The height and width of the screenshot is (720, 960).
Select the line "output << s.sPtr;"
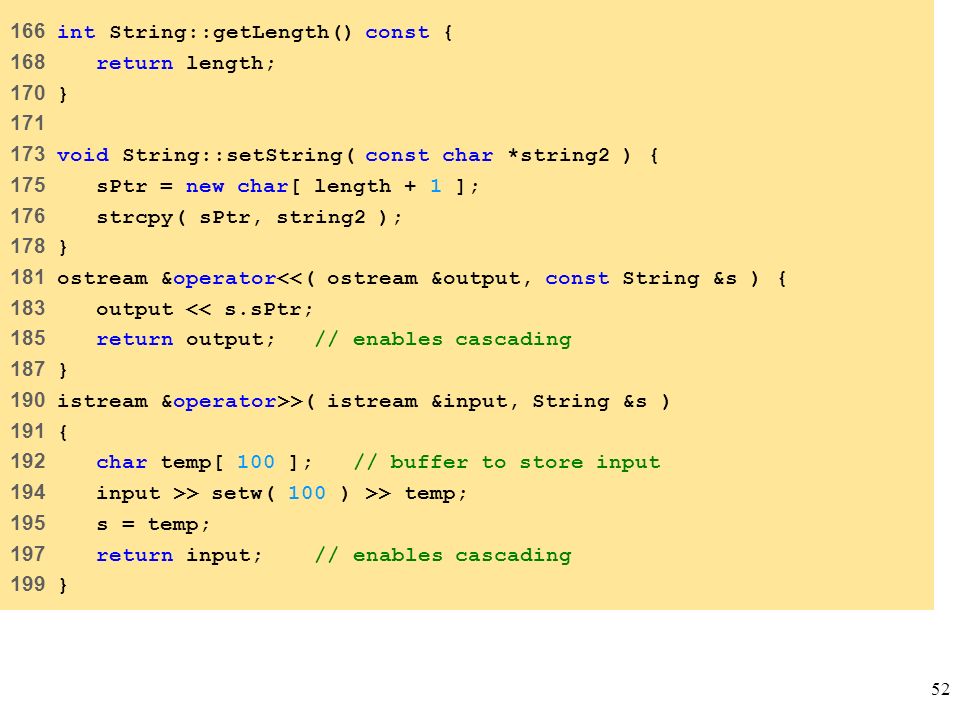pos(204,309)
